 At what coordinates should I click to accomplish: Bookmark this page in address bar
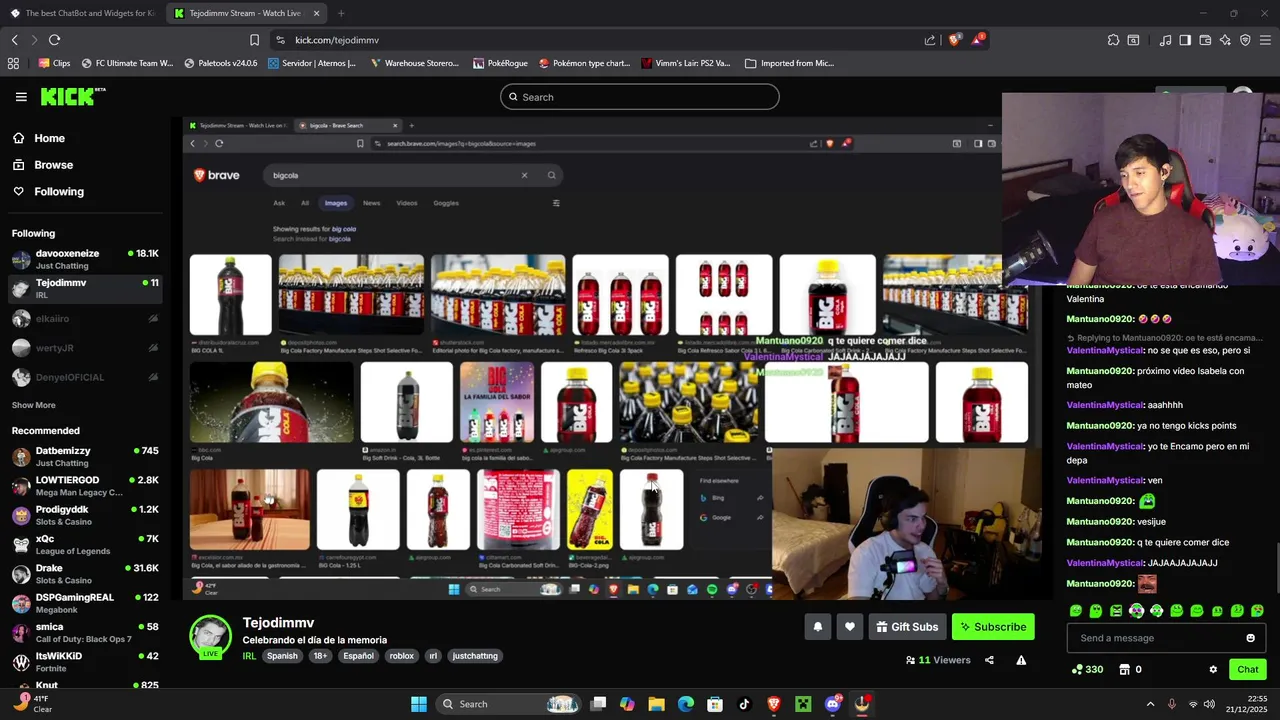[x=254, y=40]
